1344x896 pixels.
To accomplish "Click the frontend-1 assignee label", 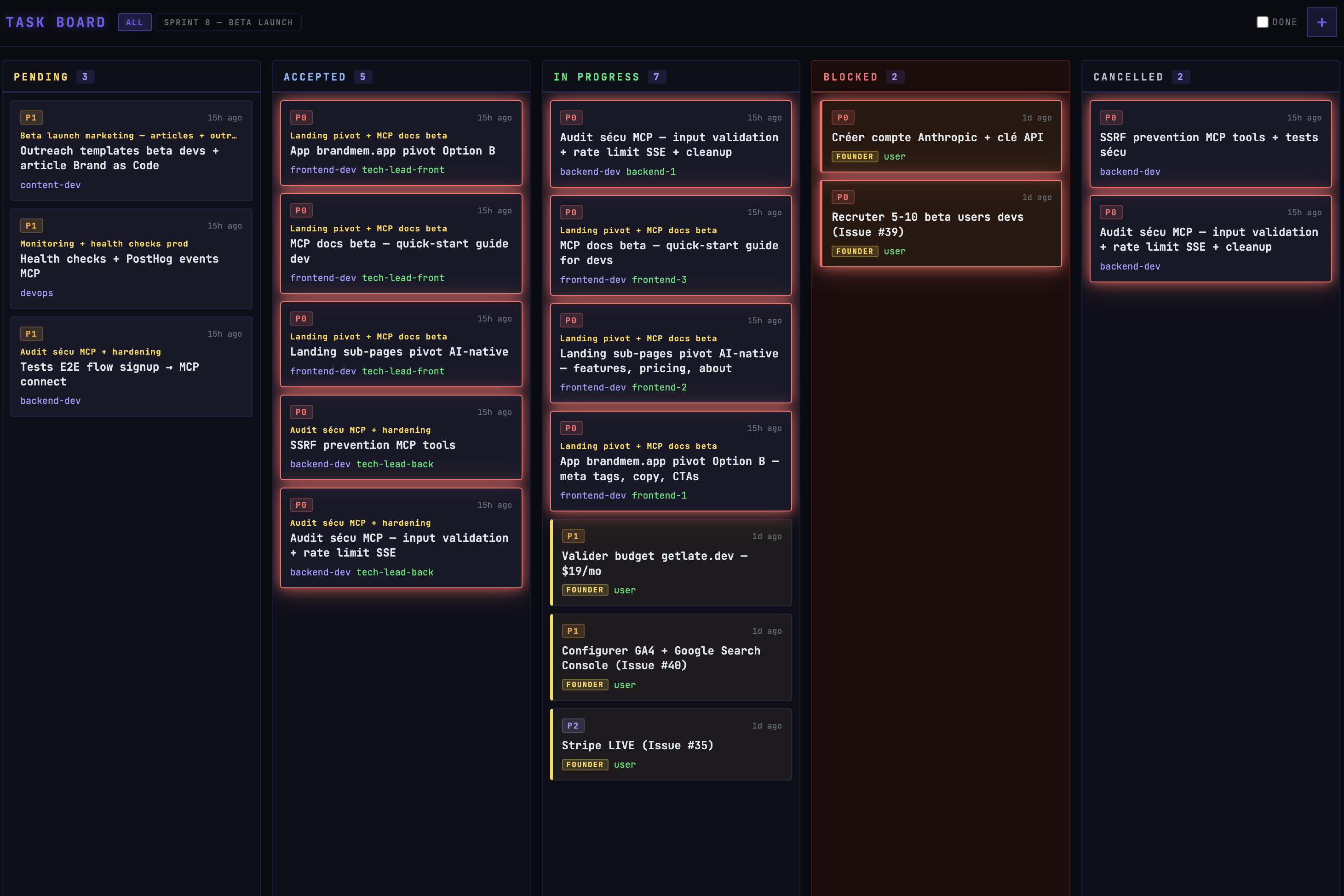I will click(x=660, y=495).
